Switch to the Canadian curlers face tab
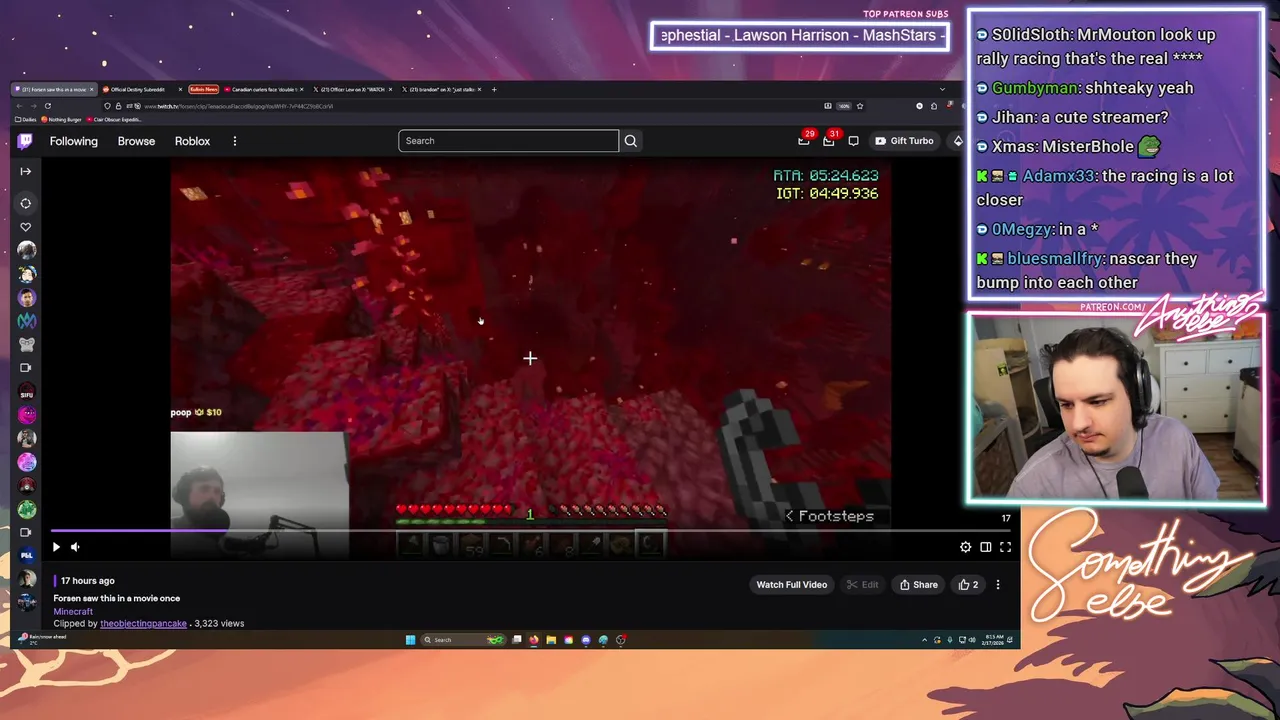Image resolution: width=1280 pixels, height=720 pixels. [x=264, y=89]
